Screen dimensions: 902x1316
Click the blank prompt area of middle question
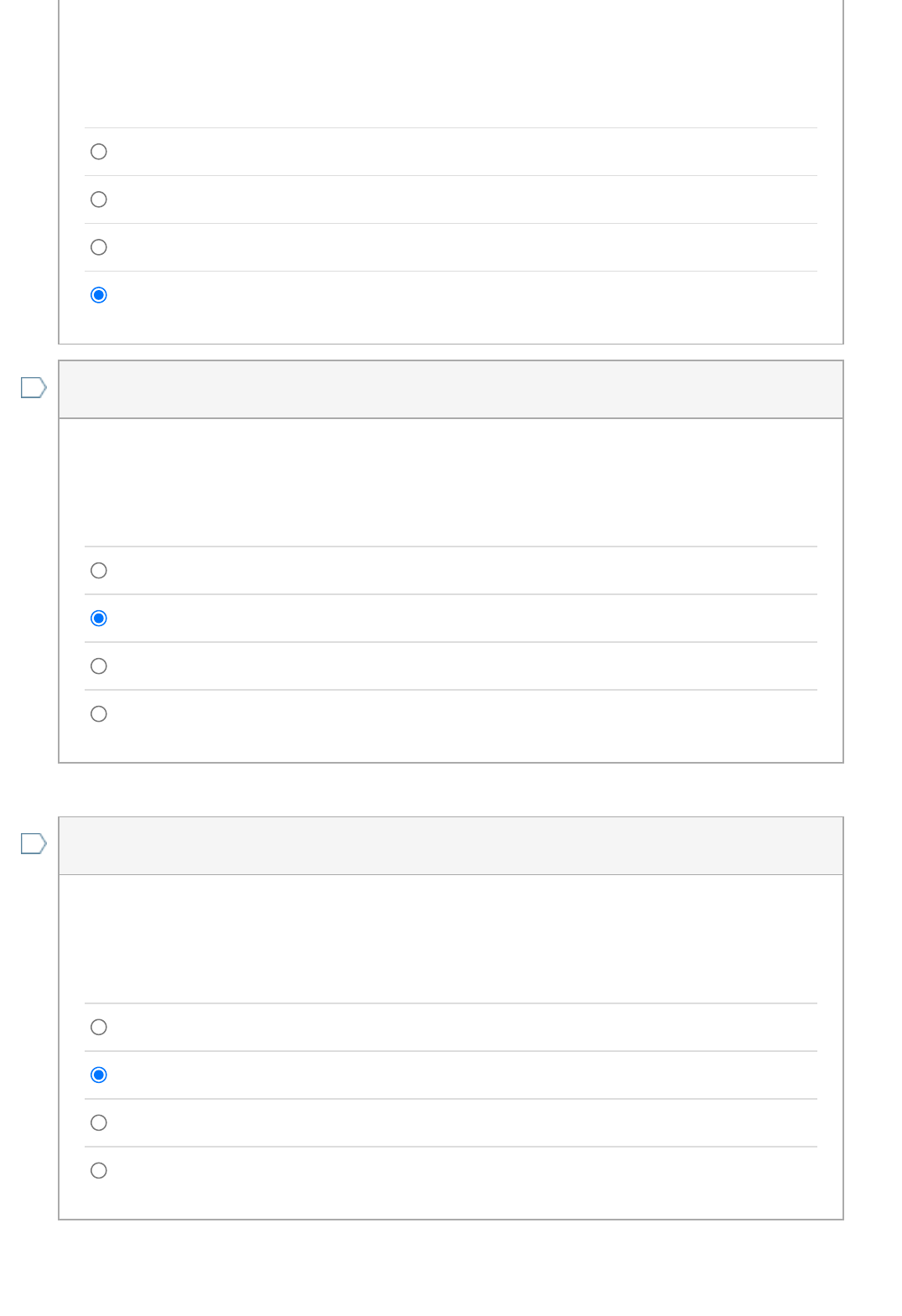pyautogui.click(x=451, y=483)
